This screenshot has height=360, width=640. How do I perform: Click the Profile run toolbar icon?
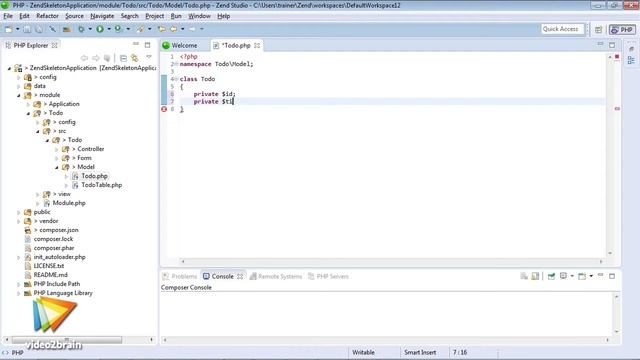click(118, 29)
